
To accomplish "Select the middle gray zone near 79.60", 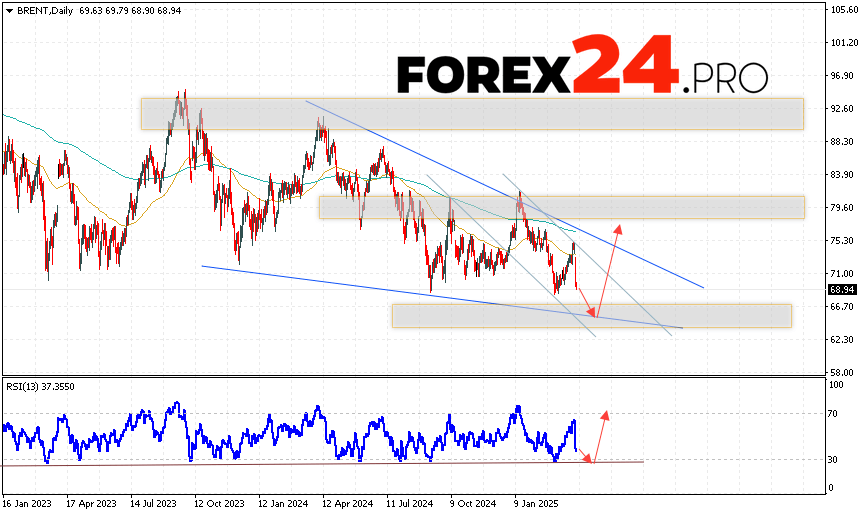I will pos(561,207).
